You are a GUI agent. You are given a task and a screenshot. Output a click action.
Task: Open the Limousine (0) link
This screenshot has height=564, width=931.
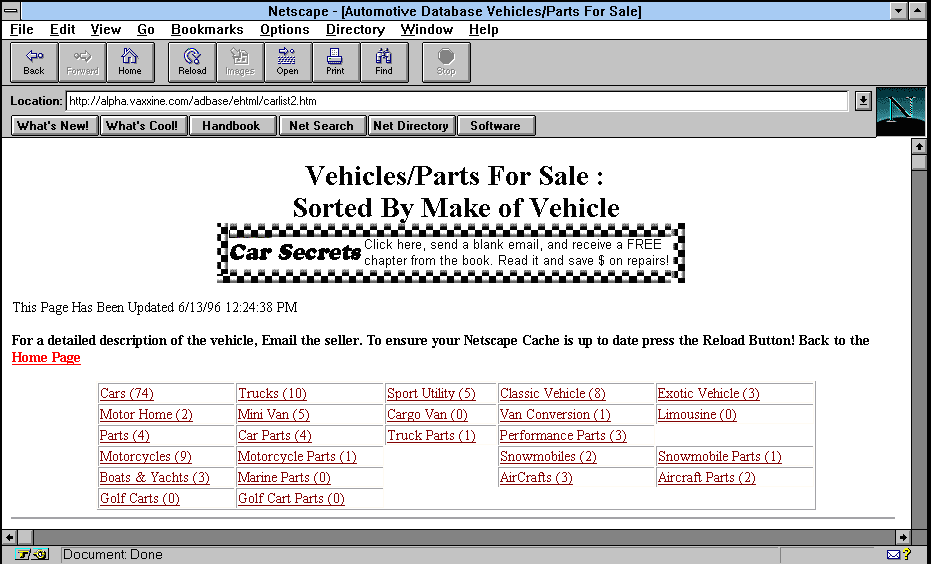pos(696,414)
